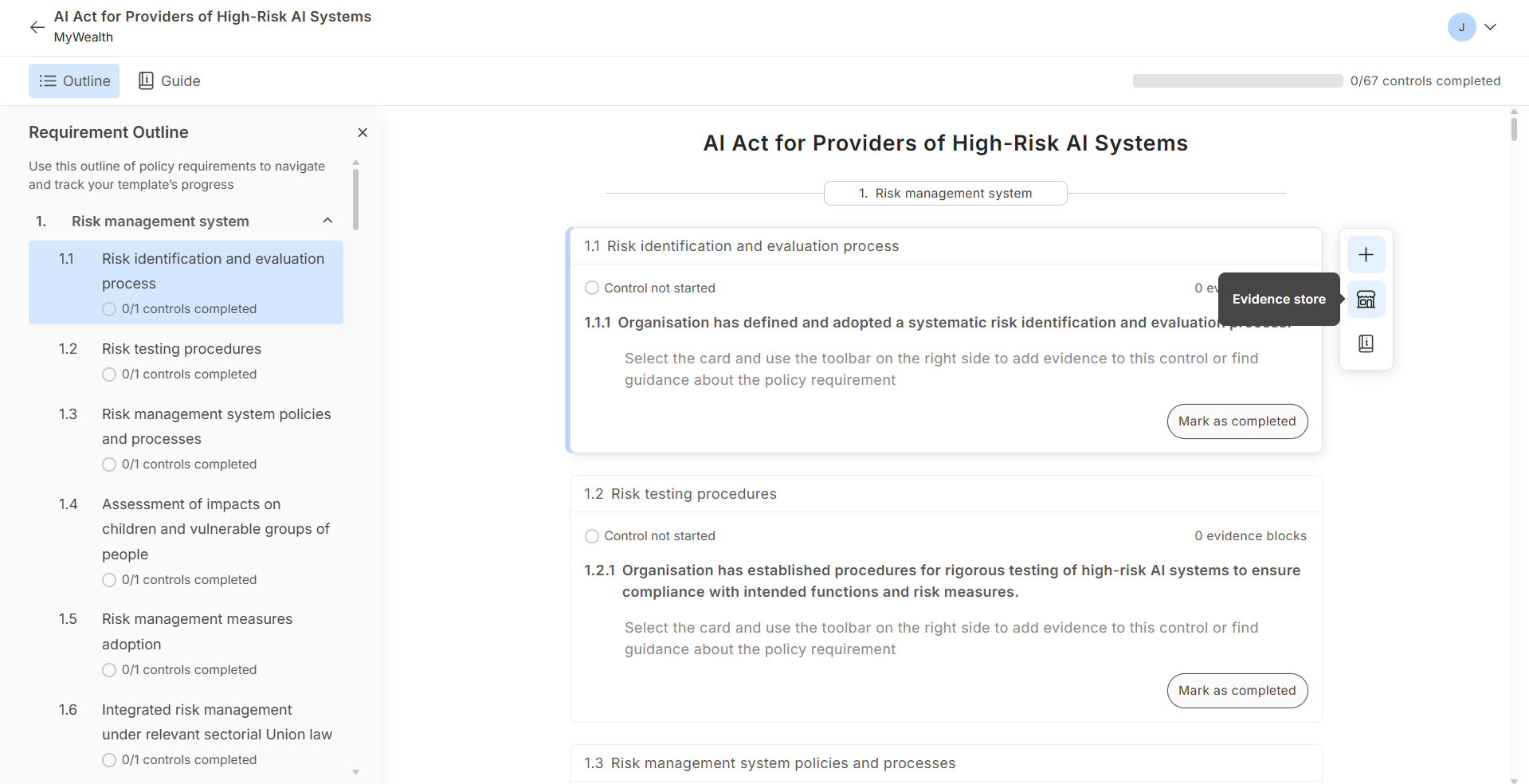Open the Evidence store icon
Screen dimensions: 1529x784
click(1366, 300)
